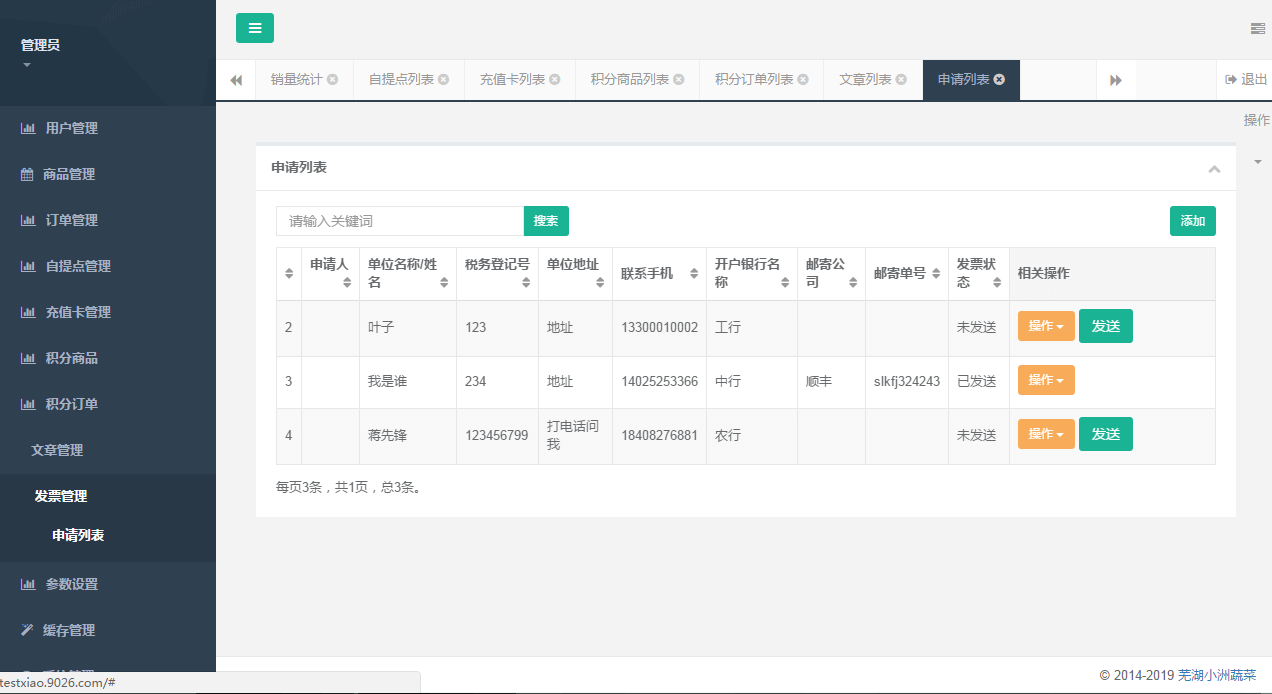Open 操作 dropdown for row 我是谁
Viewport: 1272px width, 694px height.
point(1045,380)
